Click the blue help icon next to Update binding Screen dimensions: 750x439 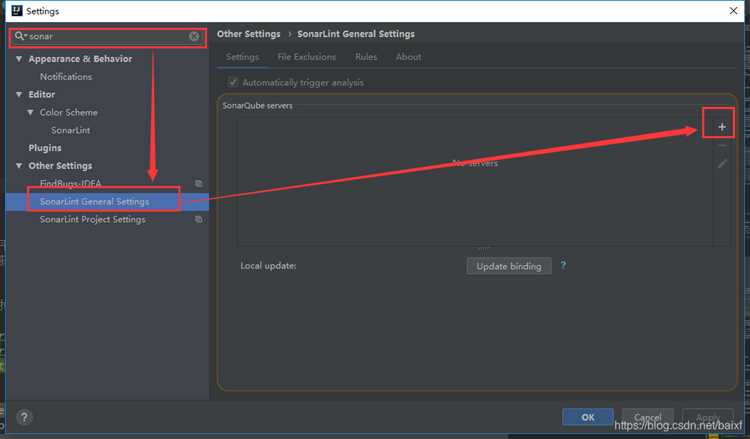563,265
